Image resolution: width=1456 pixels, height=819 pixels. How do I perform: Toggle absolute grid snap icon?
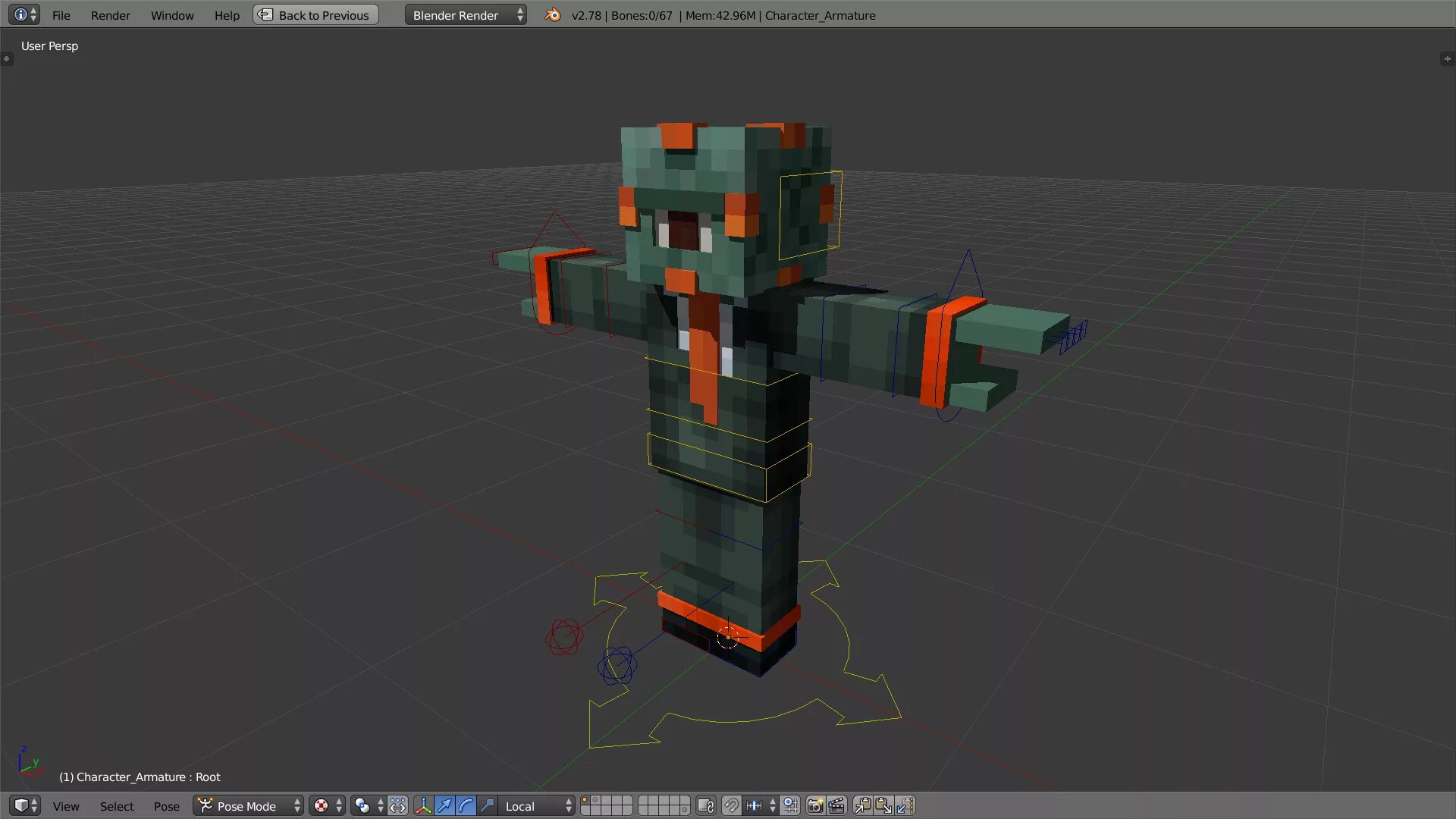pos(790,806)
